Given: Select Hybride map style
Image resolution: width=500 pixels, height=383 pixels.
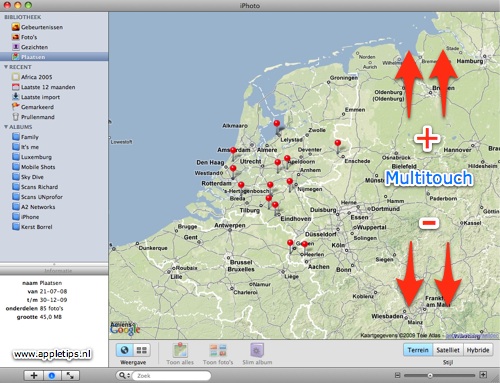Looking at the screenshot, I should [478, 350].
